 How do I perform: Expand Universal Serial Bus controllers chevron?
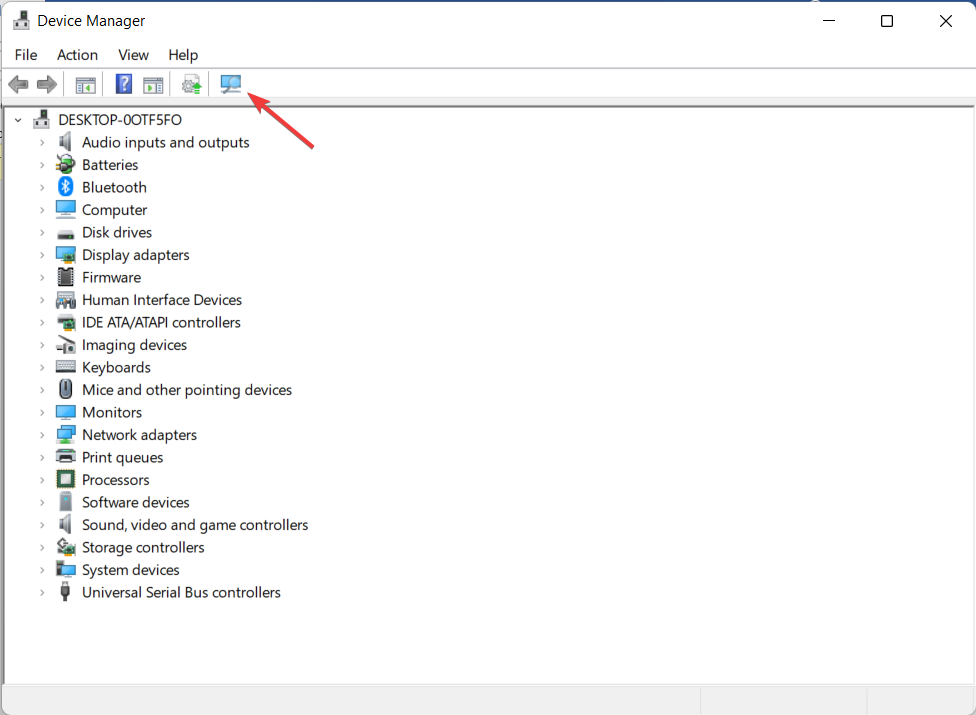click(x=42, y=592)
